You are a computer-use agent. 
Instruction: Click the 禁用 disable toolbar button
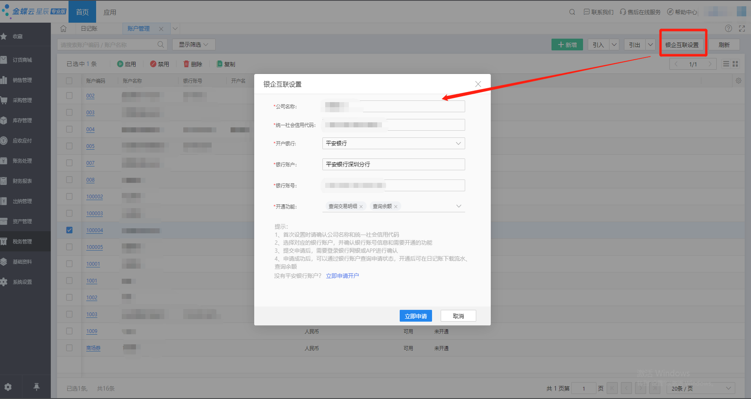click(x=159, y=64)
